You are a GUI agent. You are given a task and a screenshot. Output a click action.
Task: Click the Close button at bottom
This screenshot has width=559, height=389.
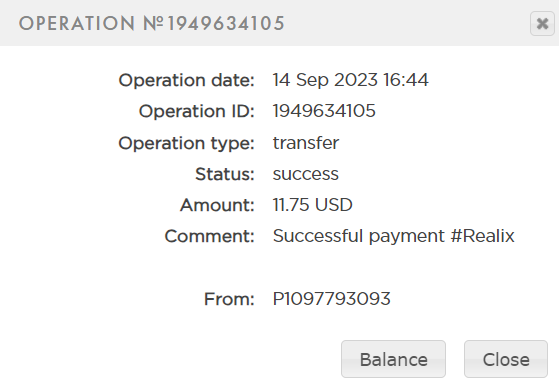506,359
